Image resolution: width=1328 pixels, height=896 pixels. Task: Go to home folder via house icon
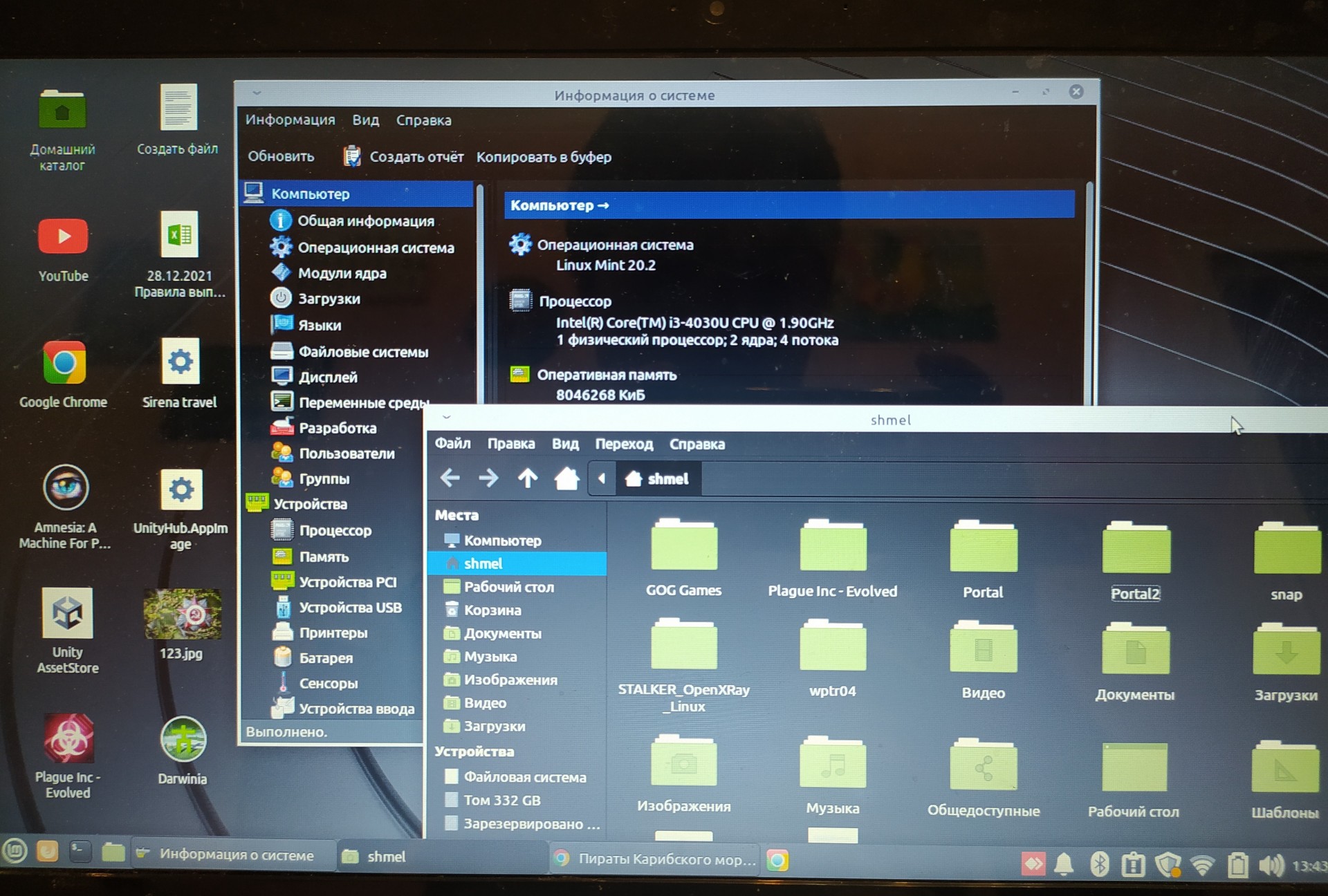point(566,478)
